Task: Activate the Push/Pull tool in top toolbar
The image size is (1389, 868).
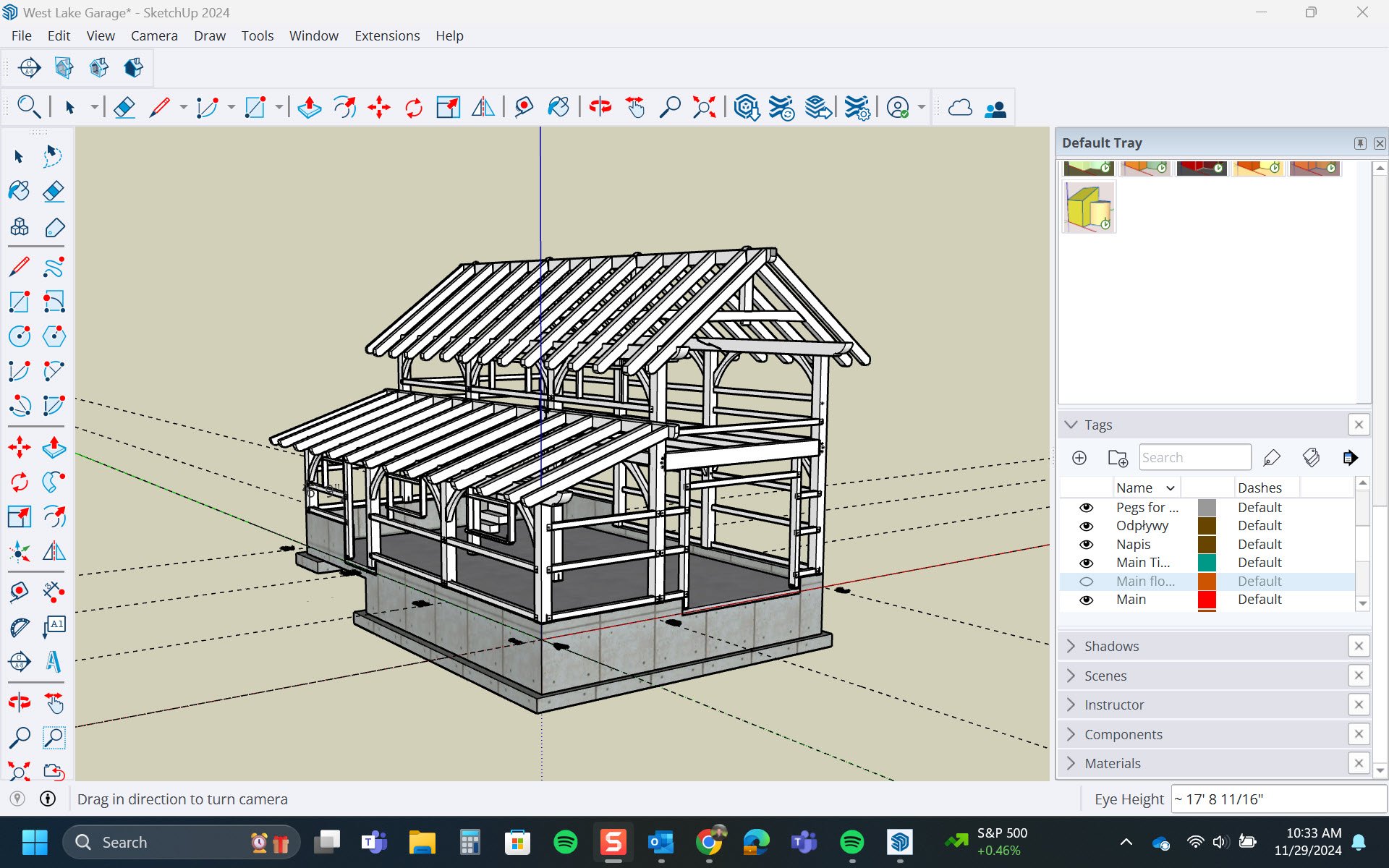Action: (x=309, y=108)
